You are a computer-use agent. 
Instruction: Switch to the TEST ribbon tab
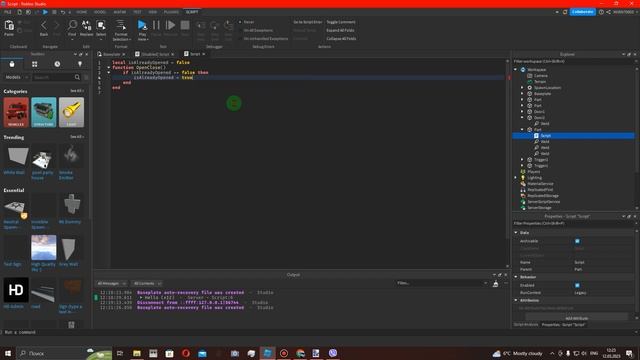point(137,12)
